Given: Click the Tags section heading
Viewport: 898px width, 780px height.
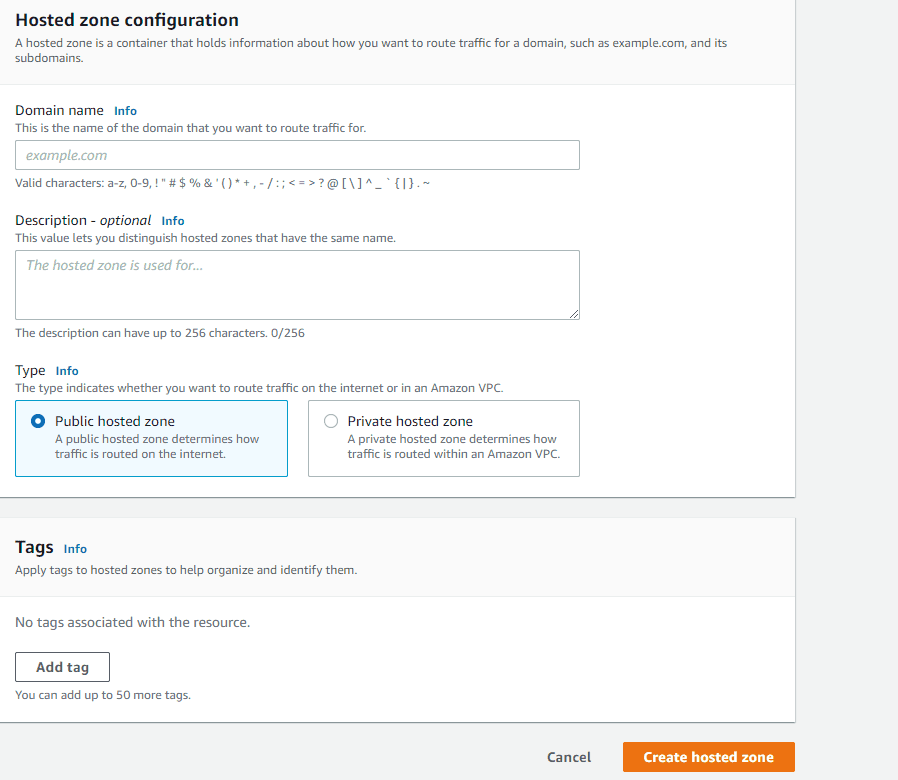Looking at the screenshot, I should 34,547.
